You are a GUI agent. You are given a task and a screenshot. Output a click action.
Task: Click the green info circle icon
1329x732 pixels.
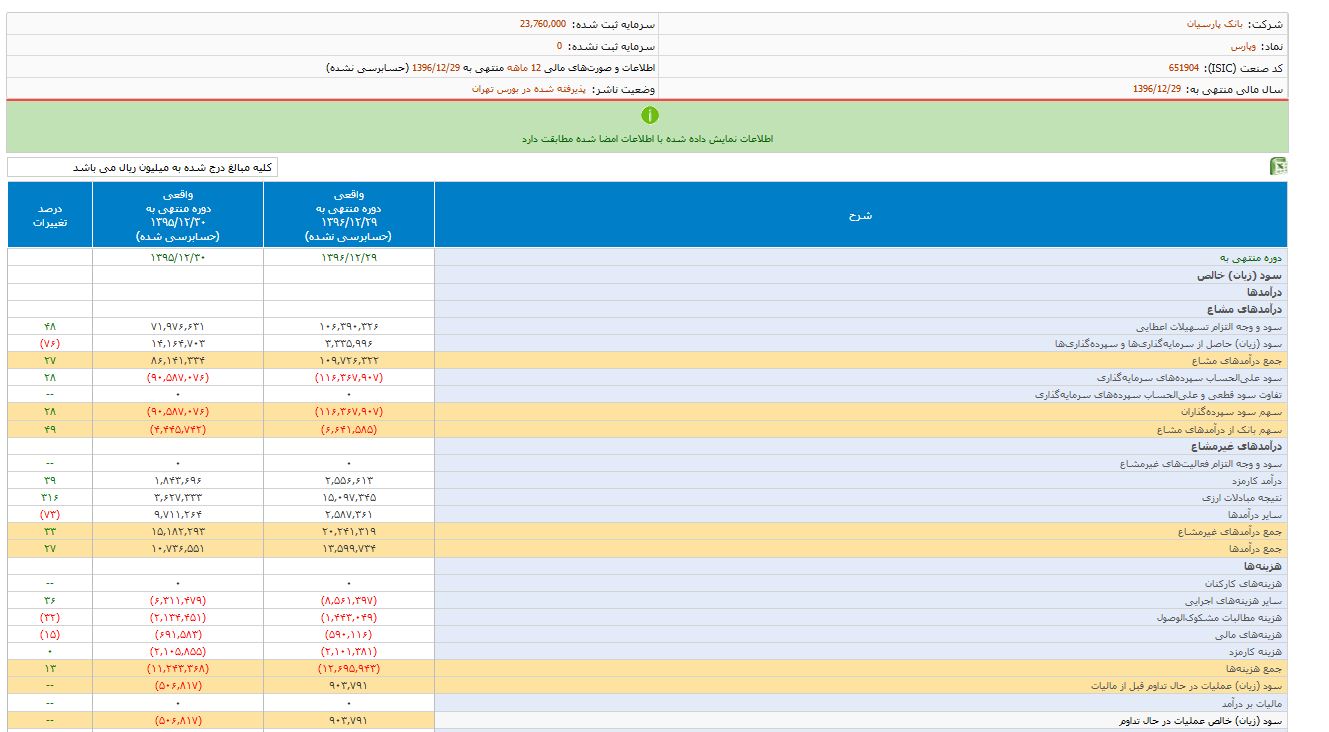650,115
